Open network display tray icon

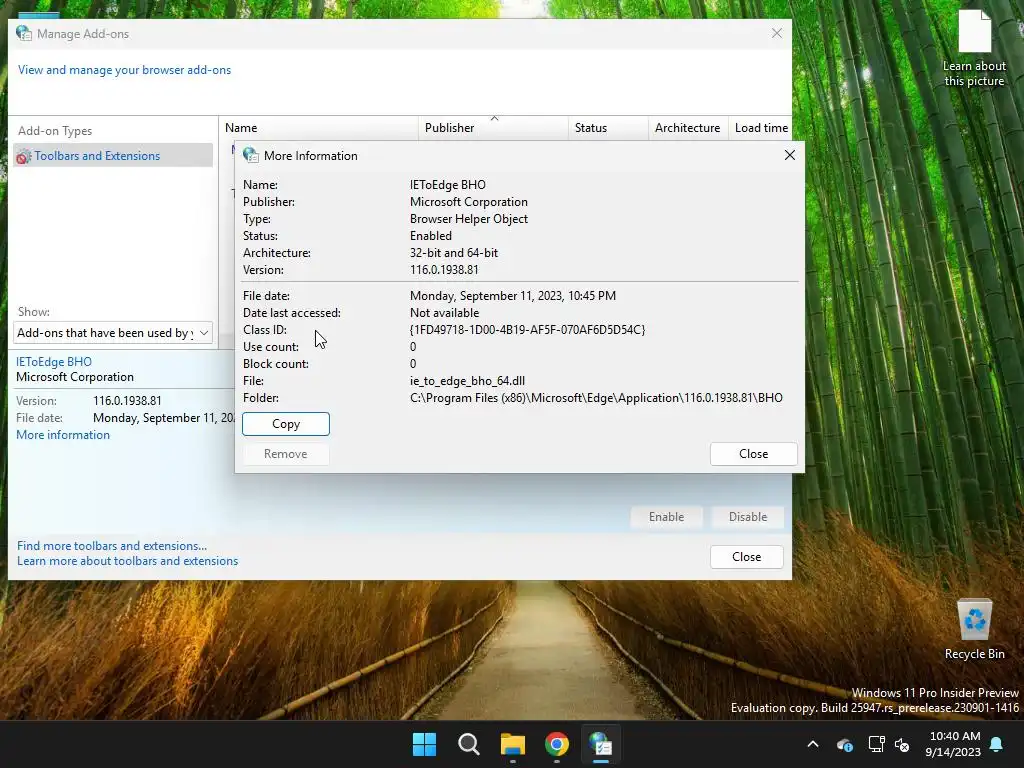876,744
